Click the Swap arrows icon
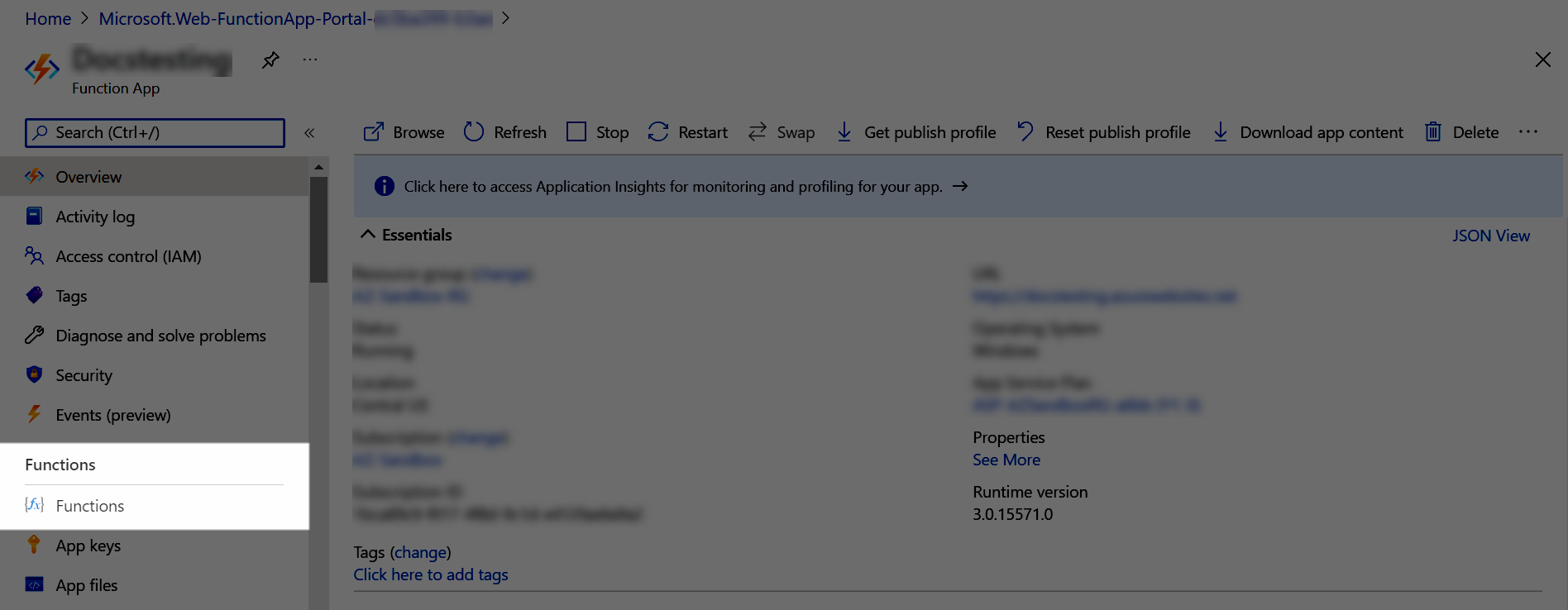Image resolution: width=1568 pixels, height=610 pixels. tap(758, 132)
